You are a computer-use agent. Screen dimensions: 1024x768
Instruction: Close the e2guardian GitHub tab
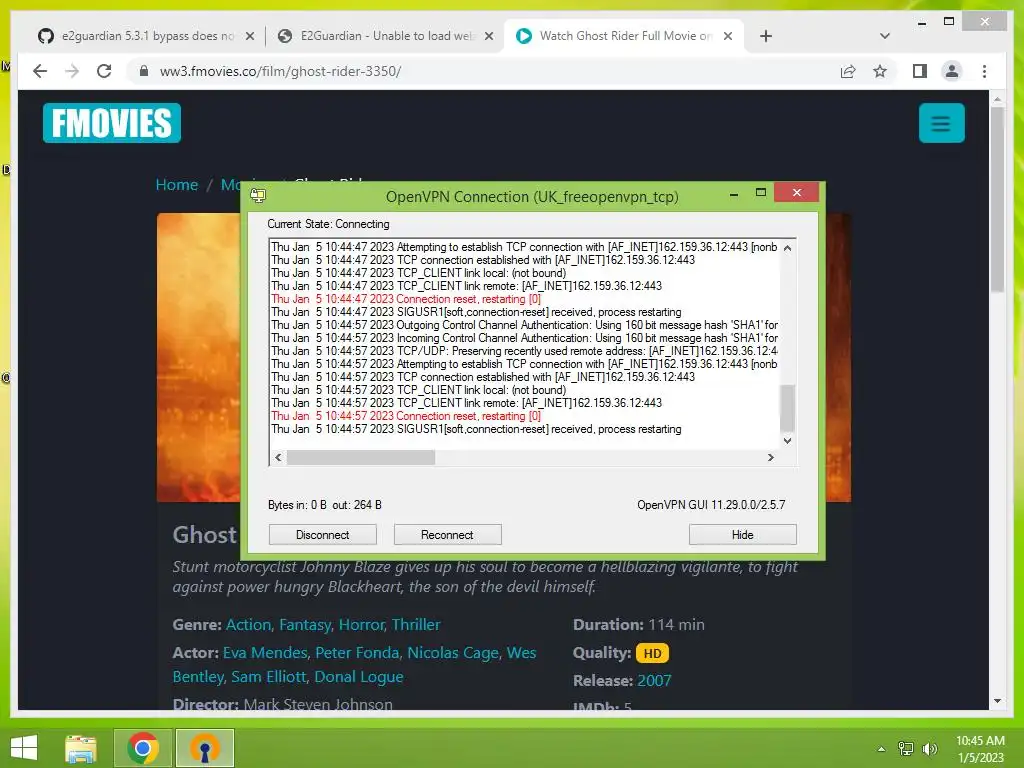(x=249, y=36)
